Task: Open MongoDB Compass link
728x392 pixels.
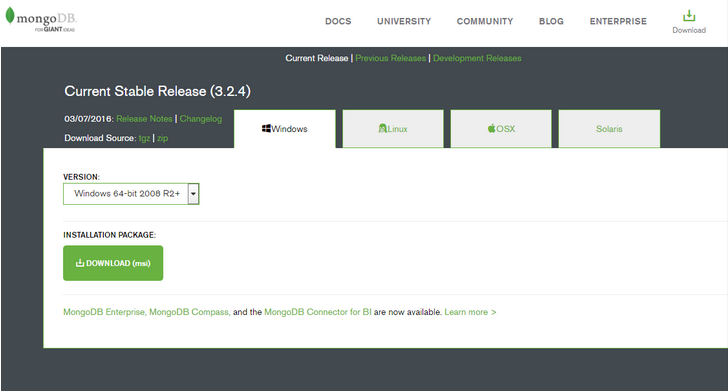Action: 189,312
